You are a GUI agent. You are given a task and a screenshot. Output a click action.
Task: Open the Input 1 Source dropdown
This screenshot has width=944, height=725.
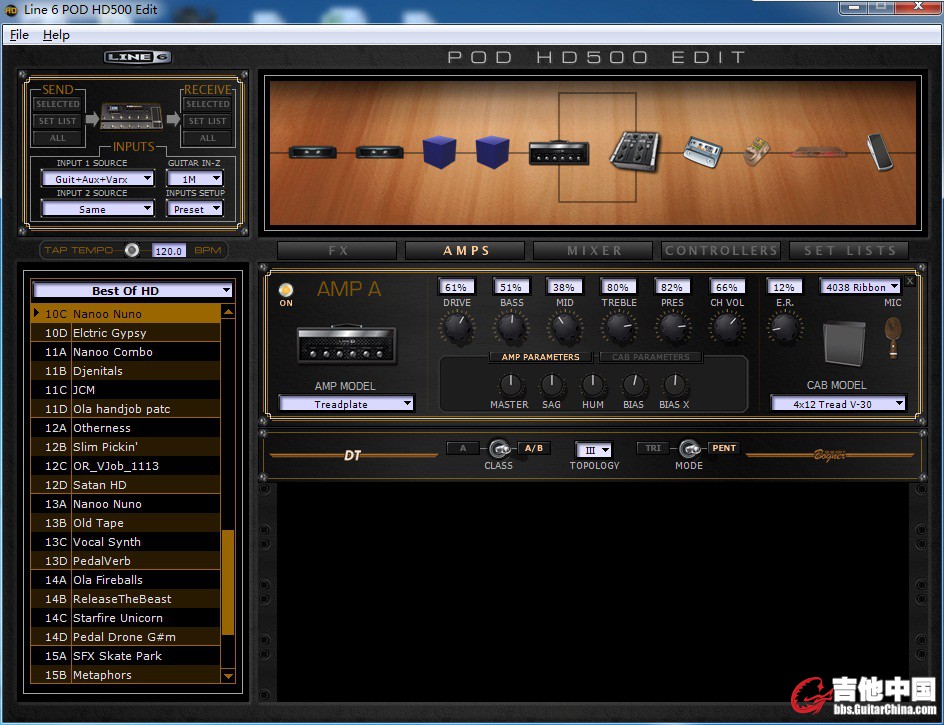pos(98,179)
